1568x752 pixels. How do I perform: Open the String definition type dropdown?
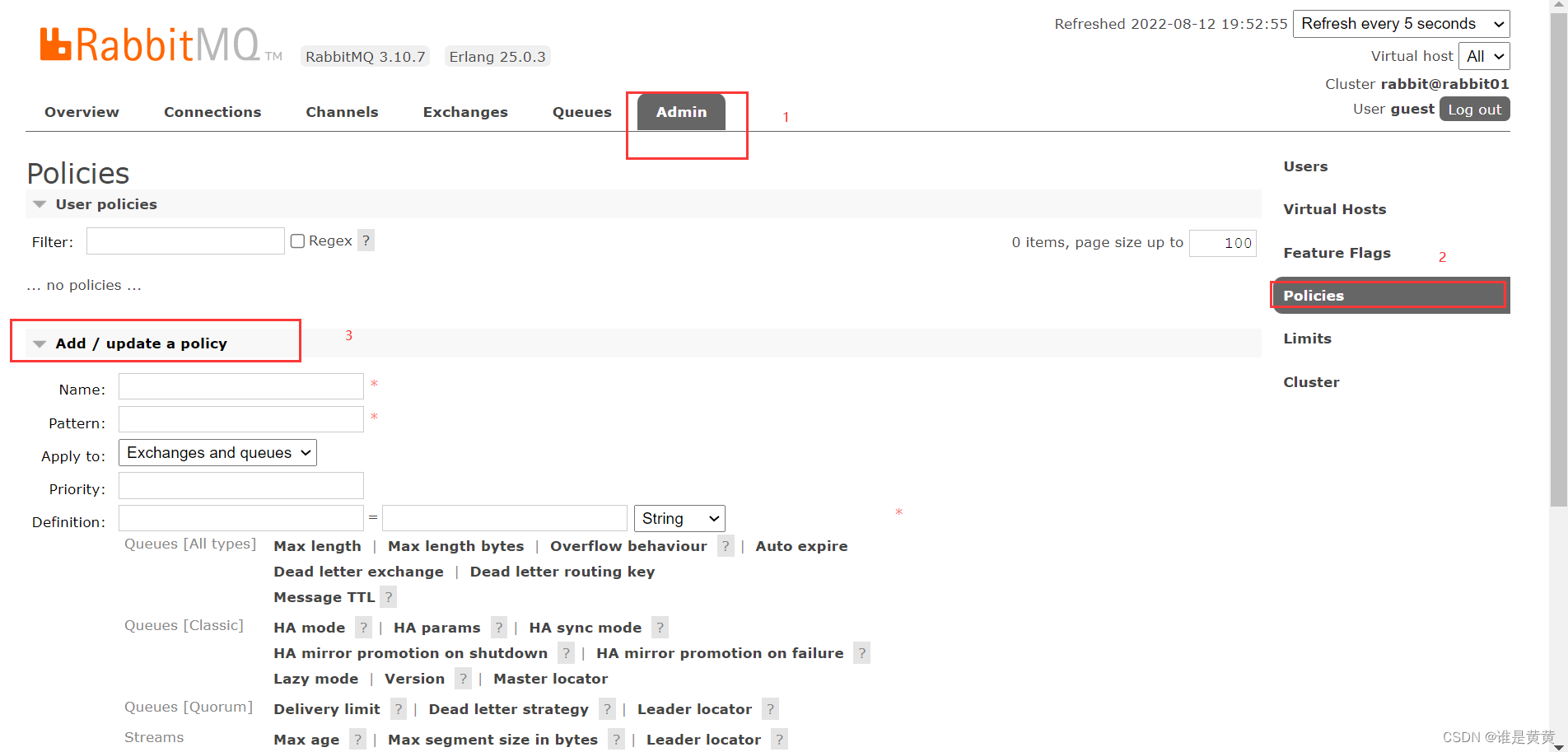point(679,519)
